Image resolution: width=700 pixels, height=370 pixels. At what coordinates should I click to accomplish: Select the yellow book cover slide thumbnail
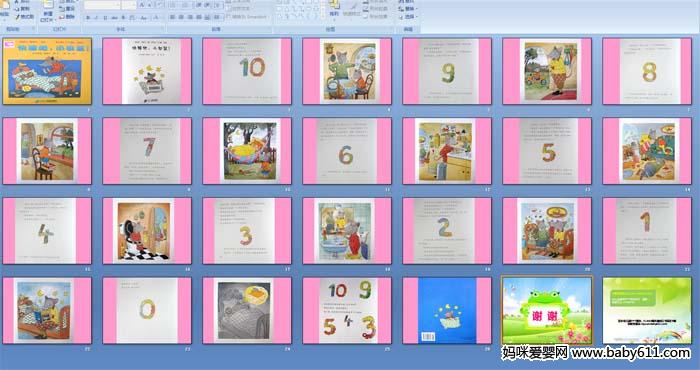click(x=47, y=71)
